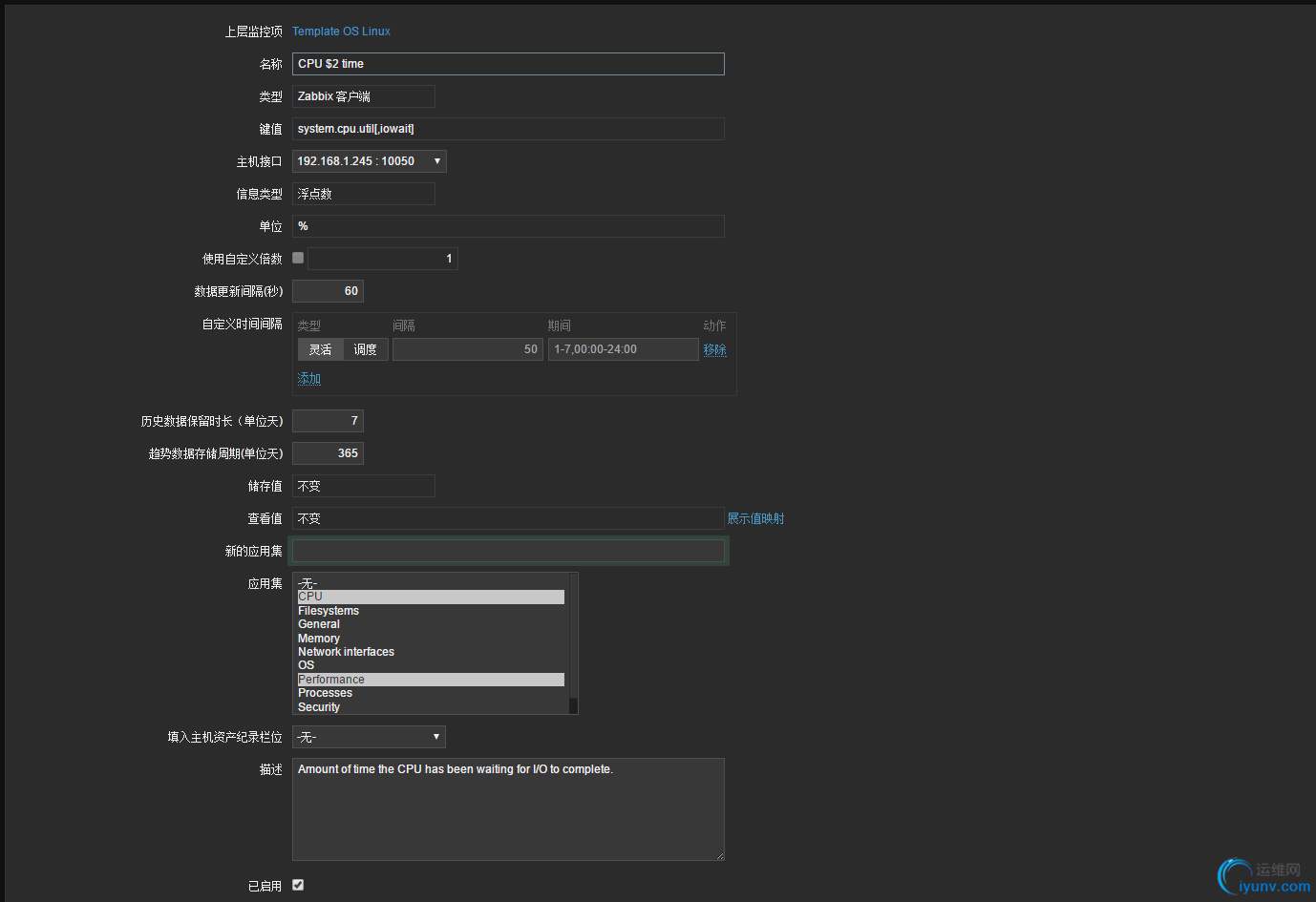Select Performance in the applications list
The width and height of the screenshot is (1316, 902).
coord(431,680)
